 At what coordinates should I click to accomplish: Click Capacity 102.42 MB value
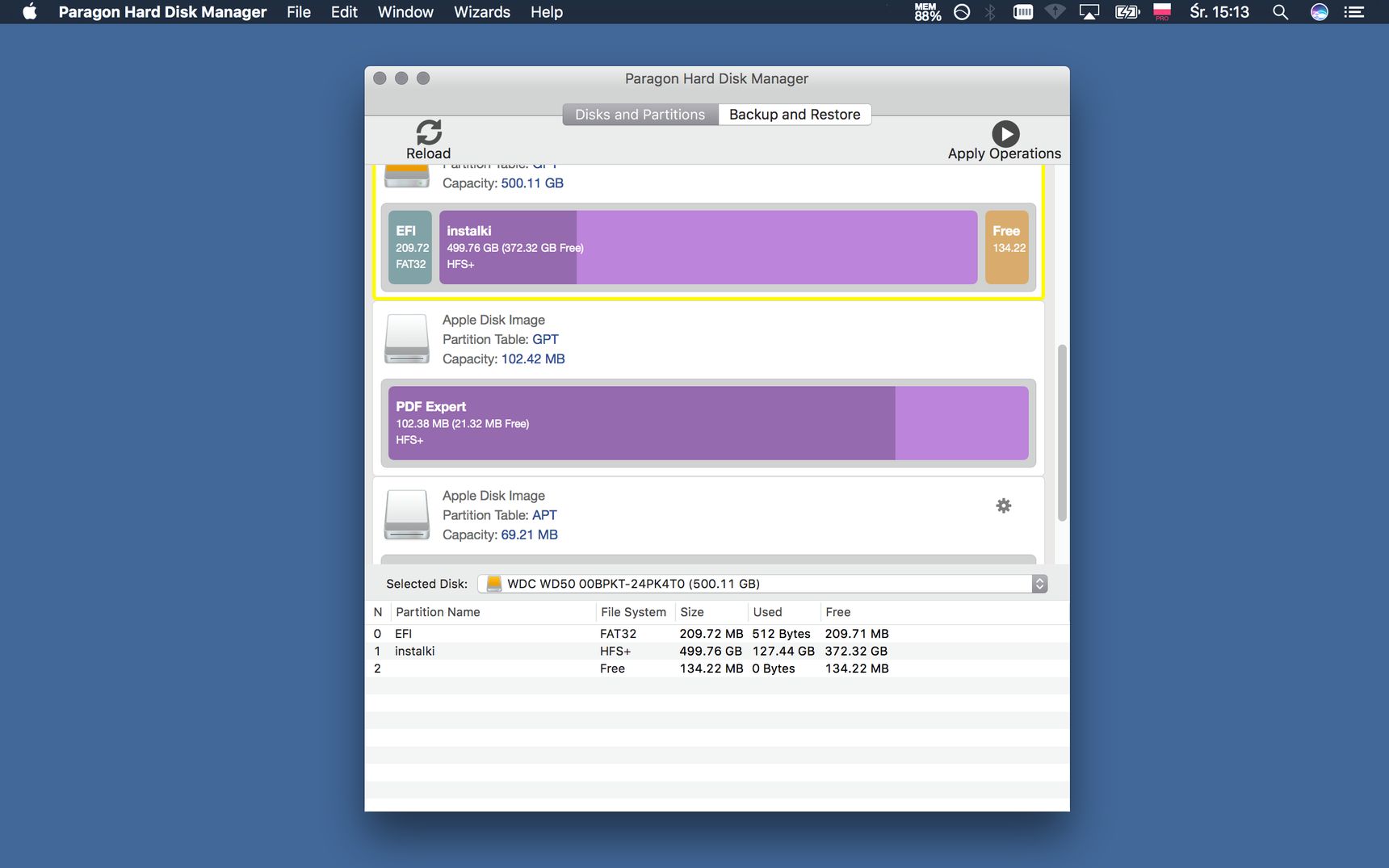coord(533,359)
